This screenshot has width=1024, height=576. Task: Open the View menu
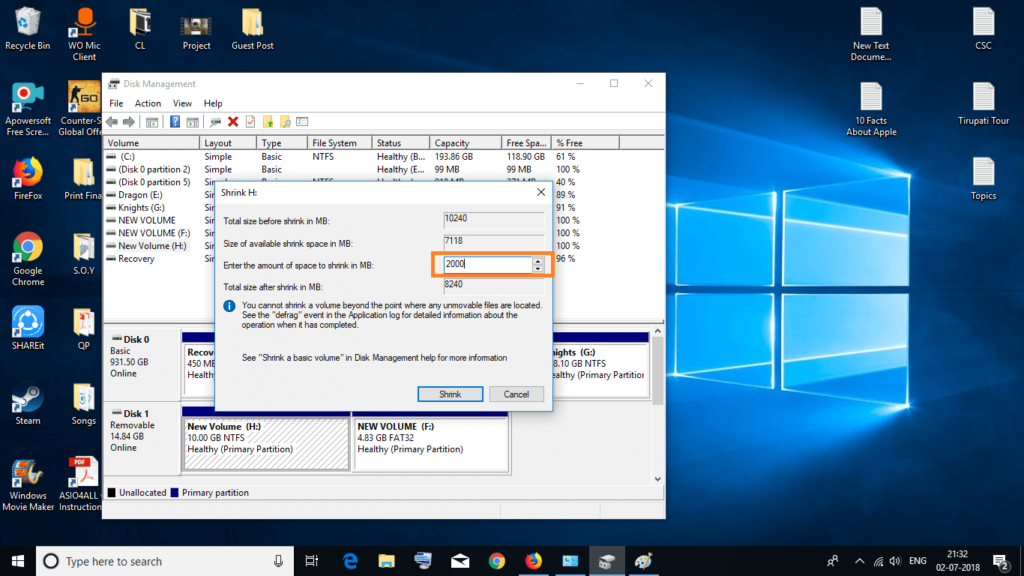pos(182,103)
